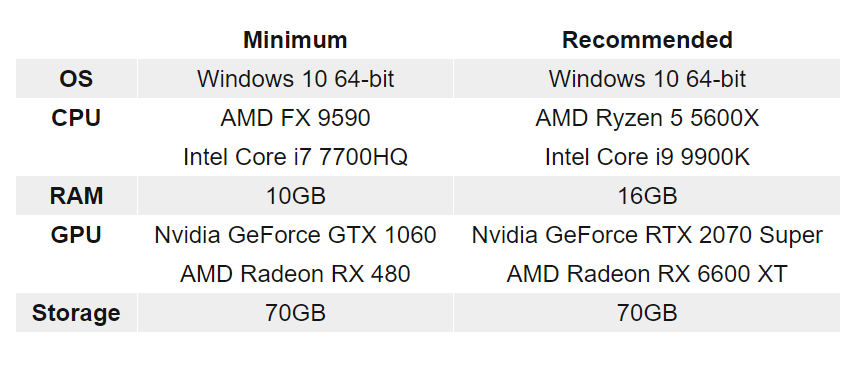Click the AMD Radeon RX 480 text
853x367 pixels.
tap(295, 274)
